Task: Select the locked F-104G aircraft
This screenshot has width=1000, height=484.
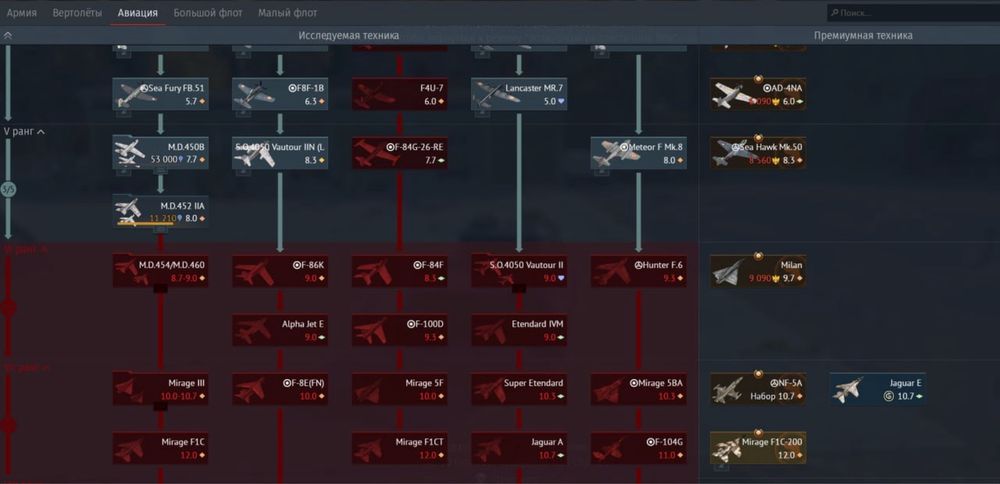Action: (x=638, y=448)
